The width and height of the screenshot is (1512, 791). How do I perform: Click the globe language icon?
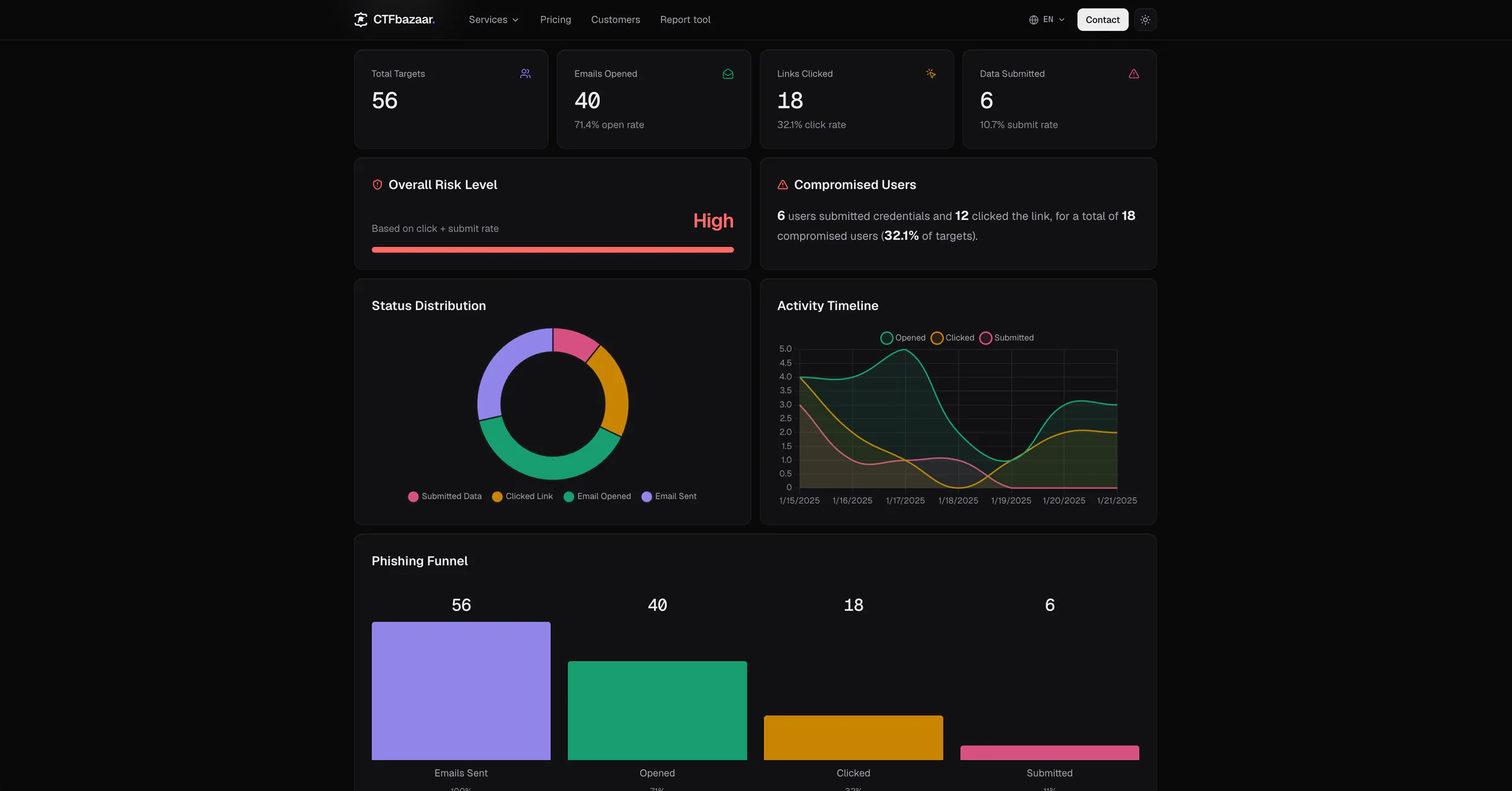point(1034,20)
